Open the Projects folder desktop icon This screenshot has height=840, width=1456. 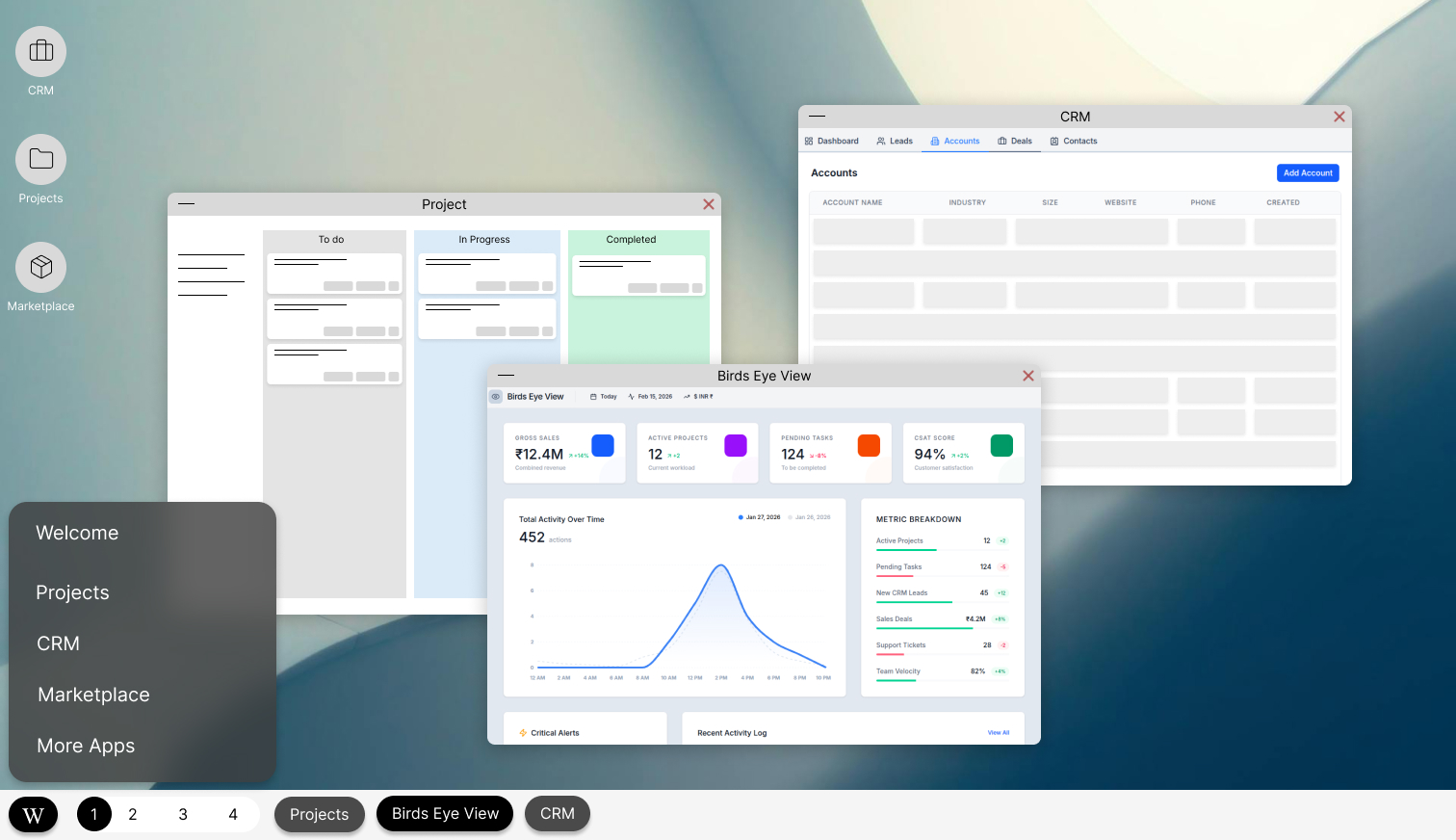click(x=40, y=160)
